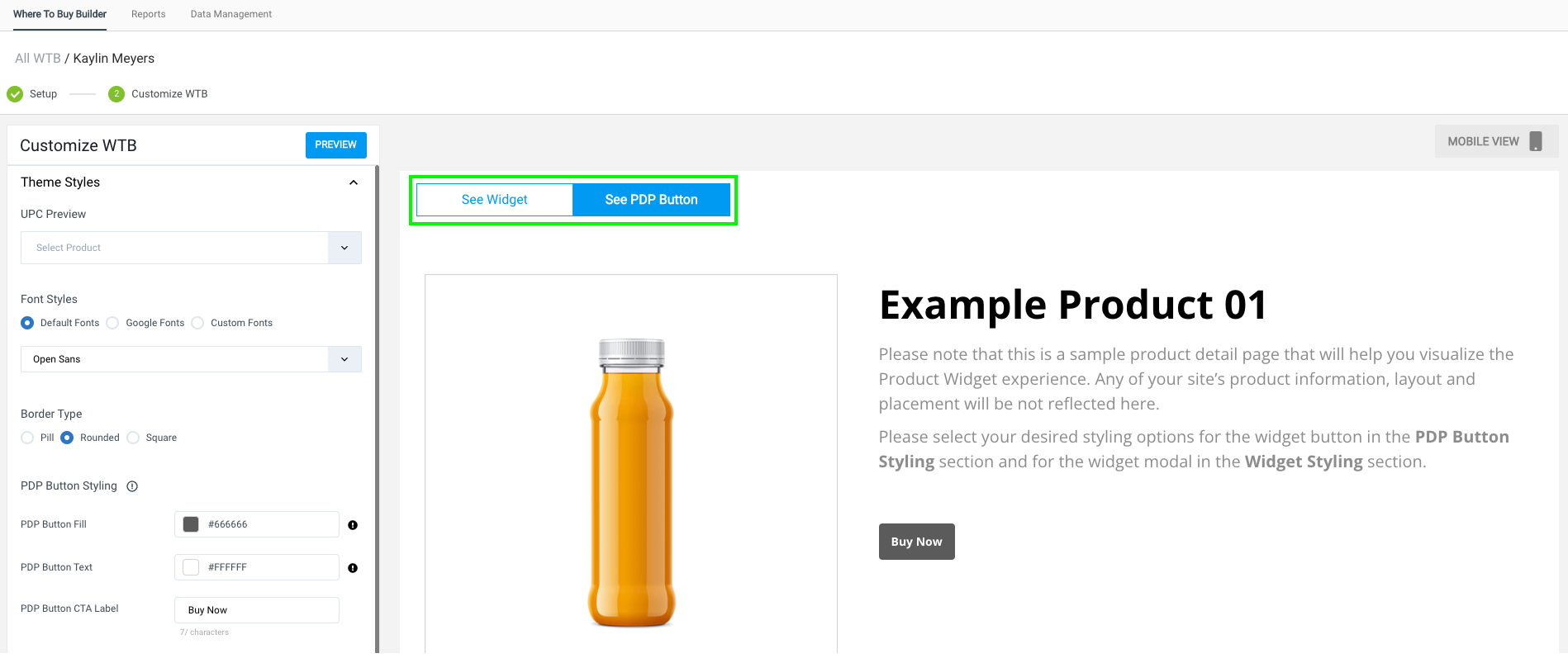Viewport: 1568px width, 663px height.
Task: Go to the All WTB breadcrumb link
Action: click(38, 59)
